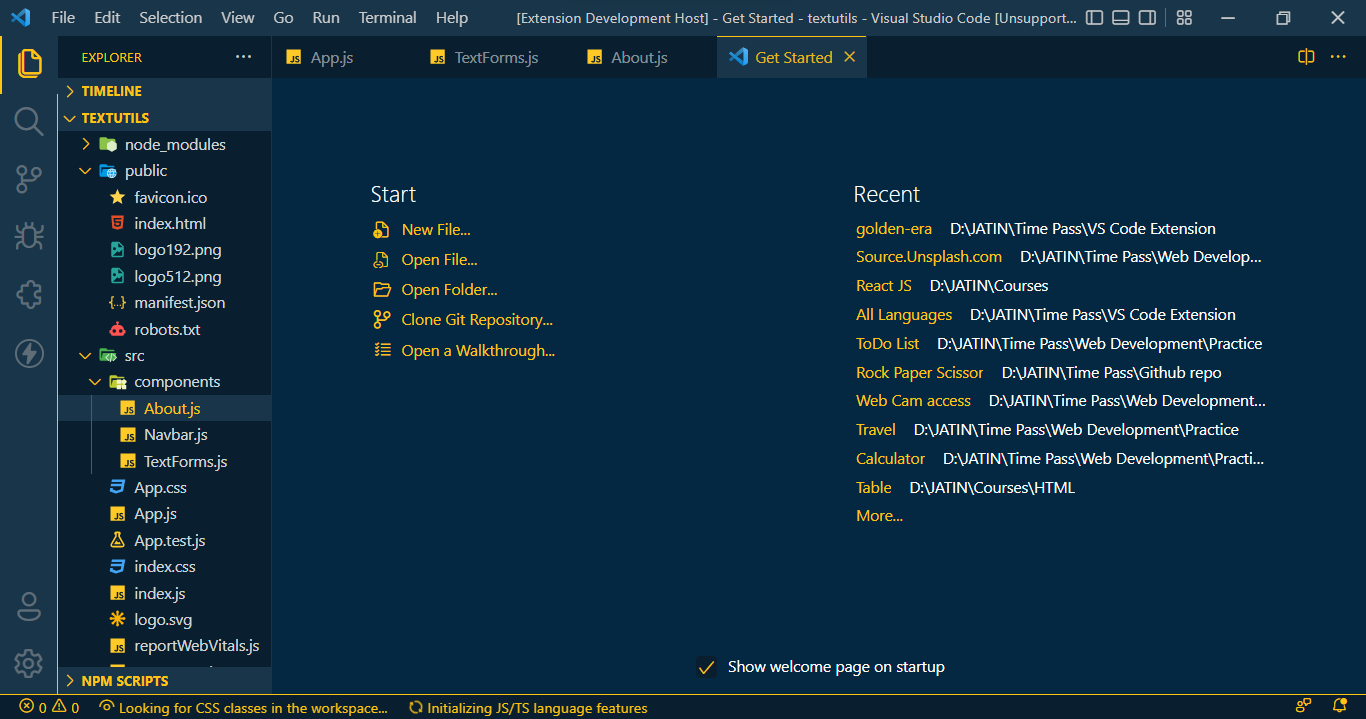
Task: Click errors and warnings status indicator
Action: point(49,707)
